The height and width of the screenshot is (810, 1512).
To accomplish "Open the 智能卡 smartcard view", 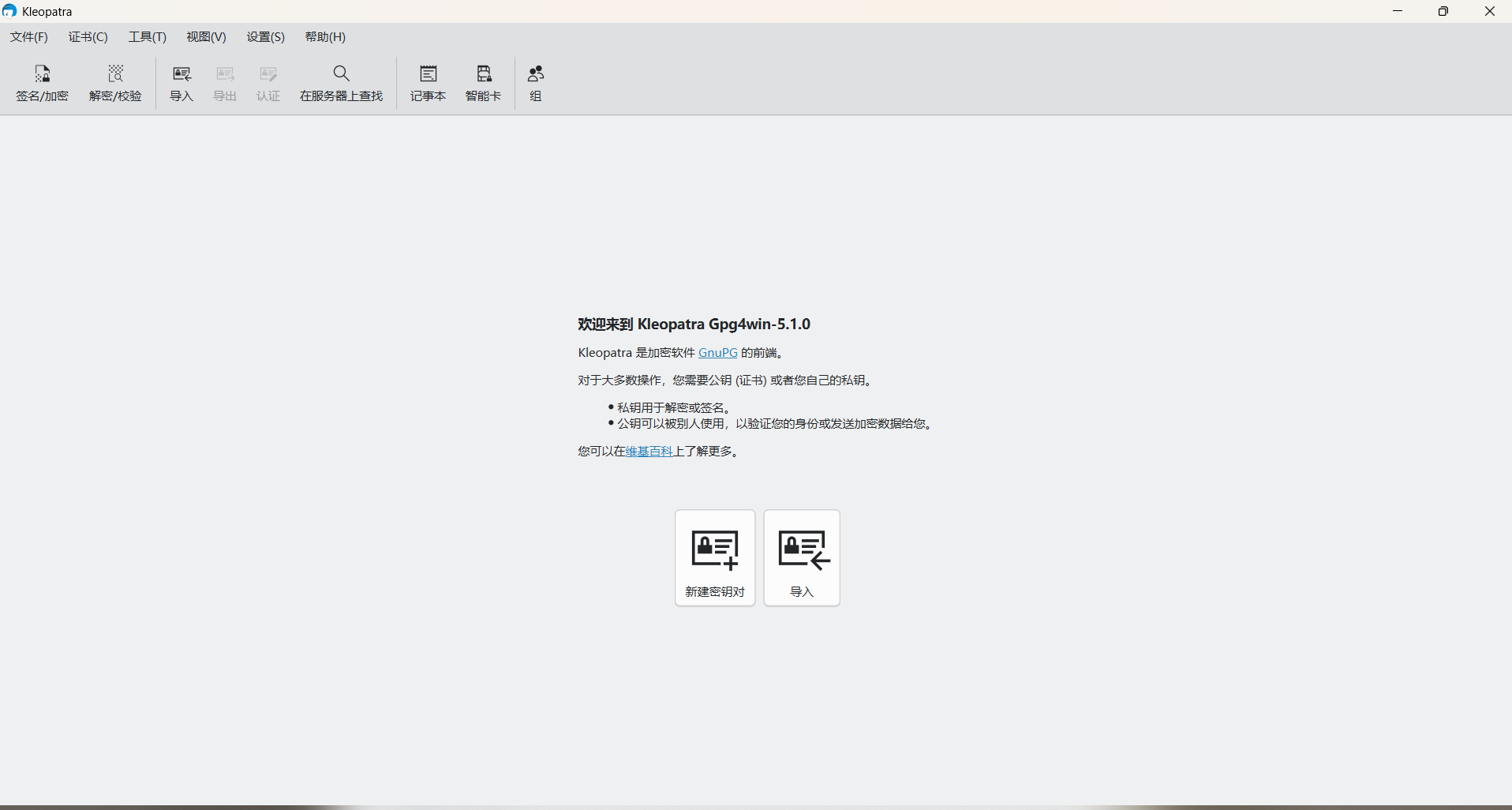I will [483, 83].
